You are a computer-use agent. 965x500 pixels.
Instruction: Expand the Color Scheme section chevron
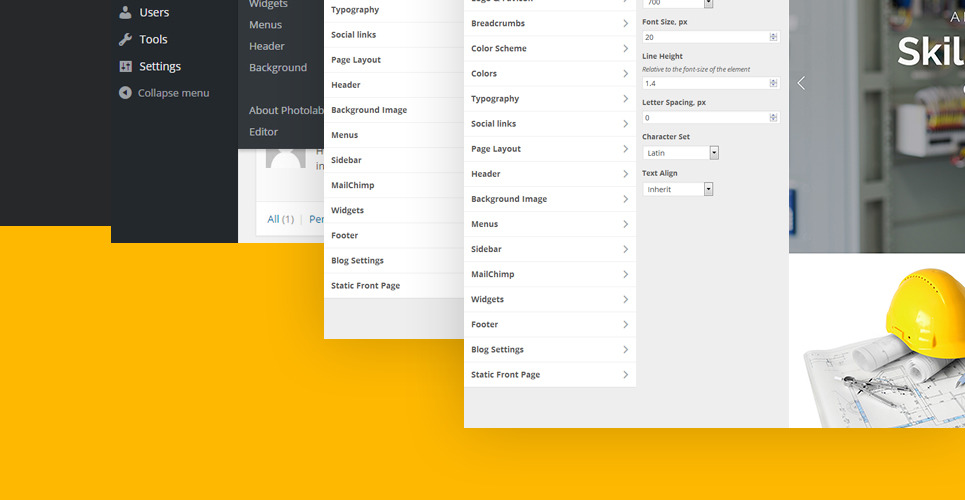[625, 49]
